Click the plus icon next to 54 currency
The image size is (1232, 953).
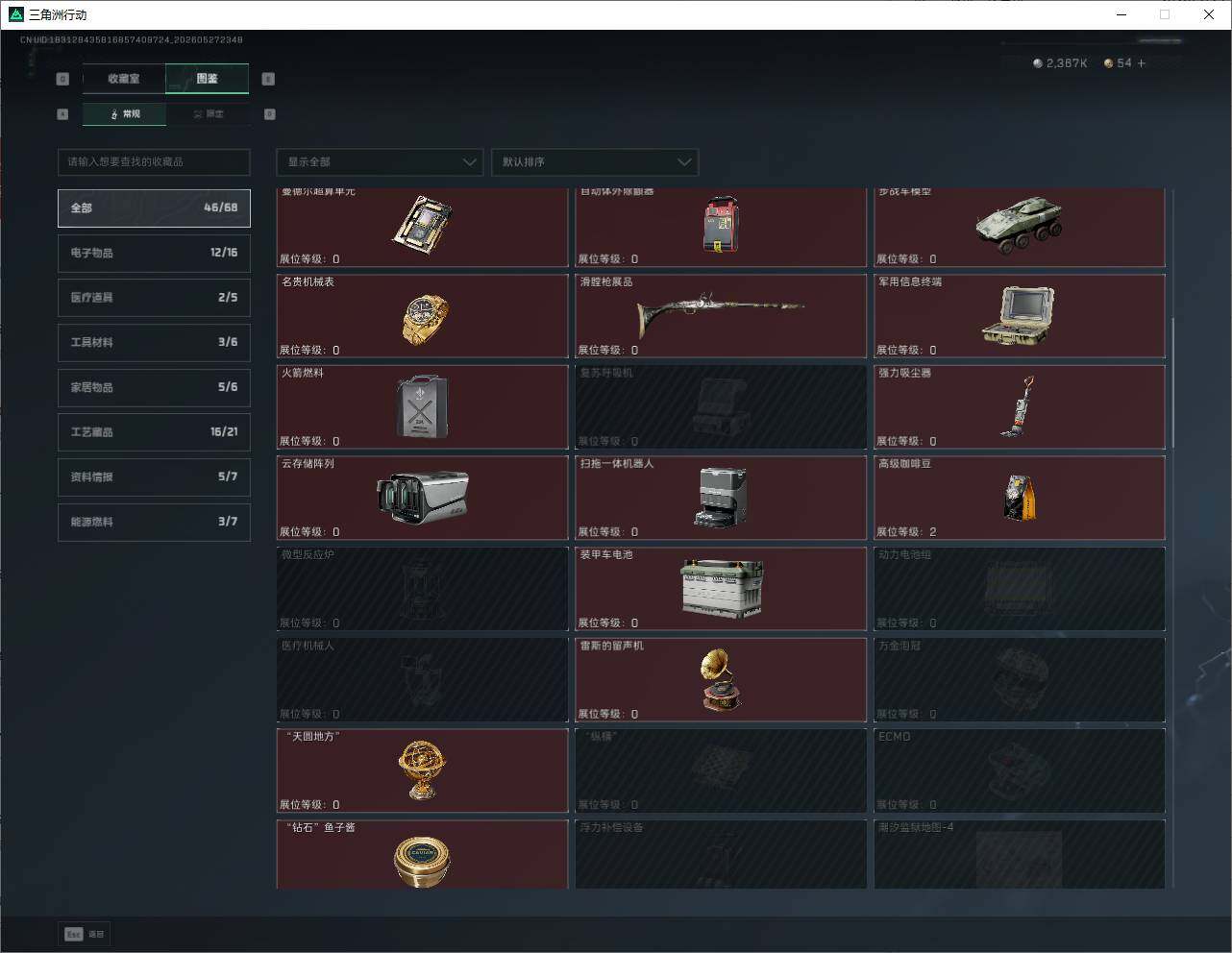[1142, 63]
